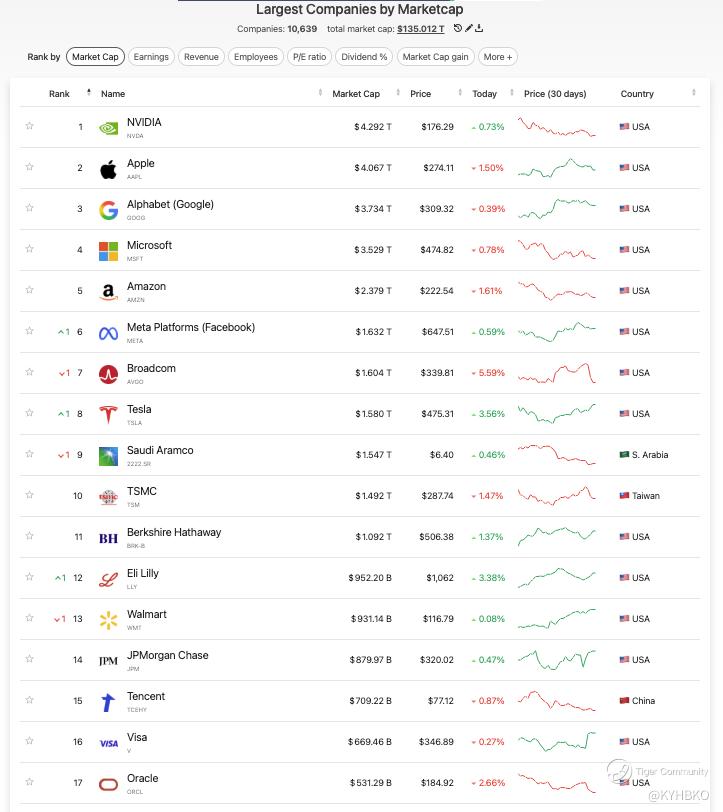
Task: Click Broadcom's 30-day price chart
Action: pos(556,373)
